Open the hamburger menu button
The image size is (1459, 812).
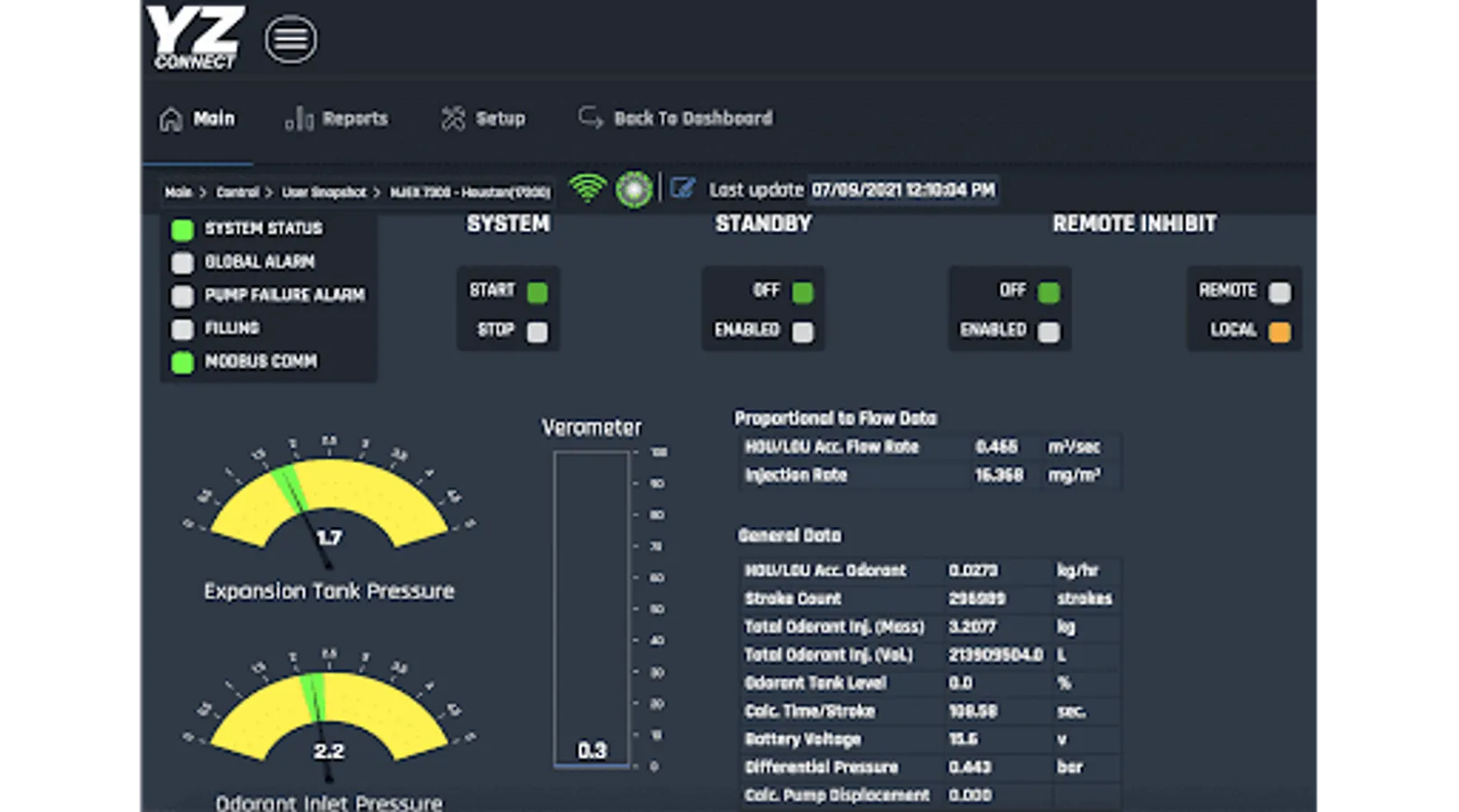tap(291, 40)
